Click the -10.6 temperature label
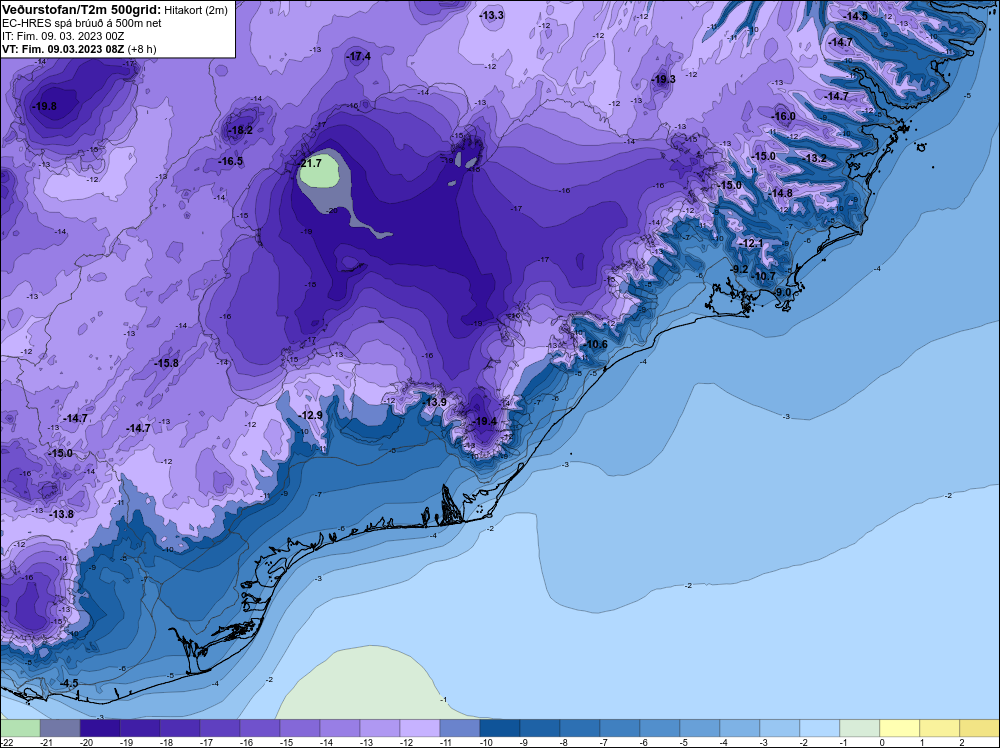This screenshot has height=748, width=1000. point(596,344)
